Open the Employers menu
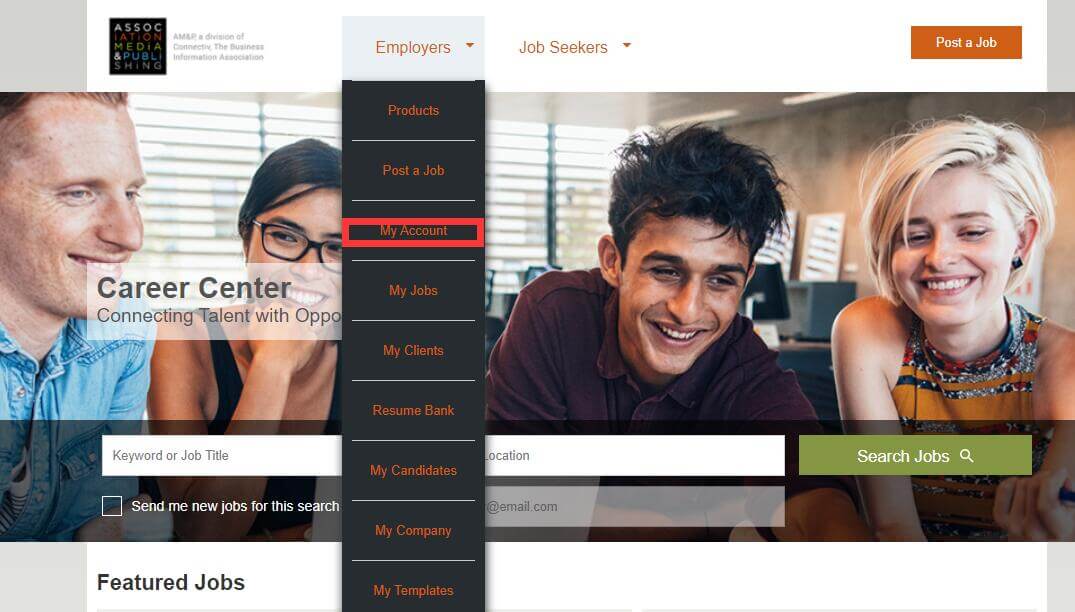Screen dimensions: 1075x612 tap(413, 47)
